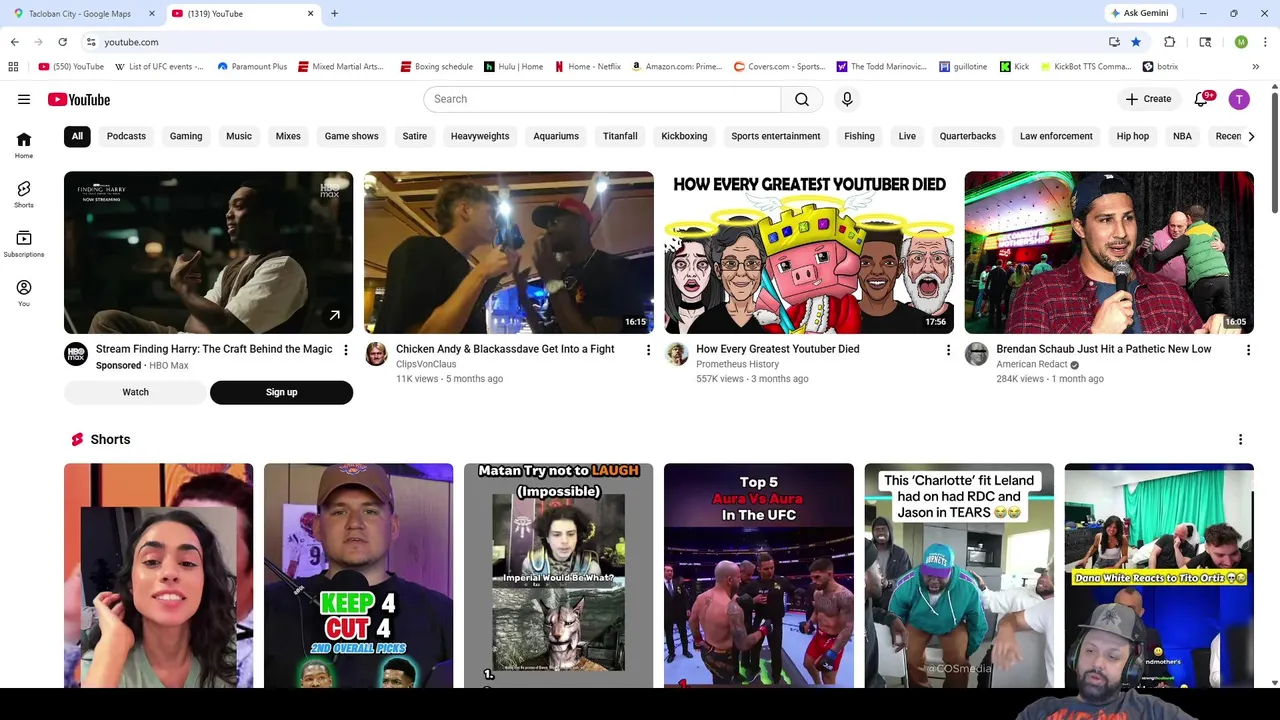
Task: Open options for Finding Harry ad
Action: [x=346, y=350]
